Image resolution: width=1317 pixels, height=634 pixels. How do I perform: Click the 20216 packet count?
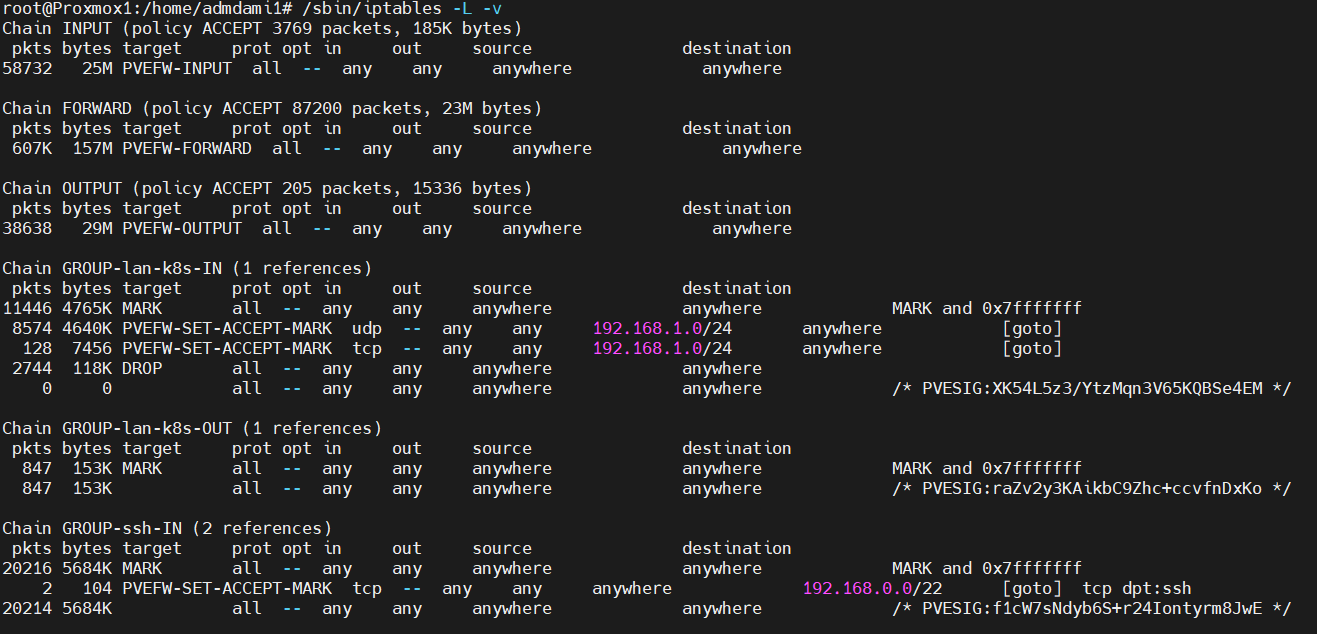point(27,568)
